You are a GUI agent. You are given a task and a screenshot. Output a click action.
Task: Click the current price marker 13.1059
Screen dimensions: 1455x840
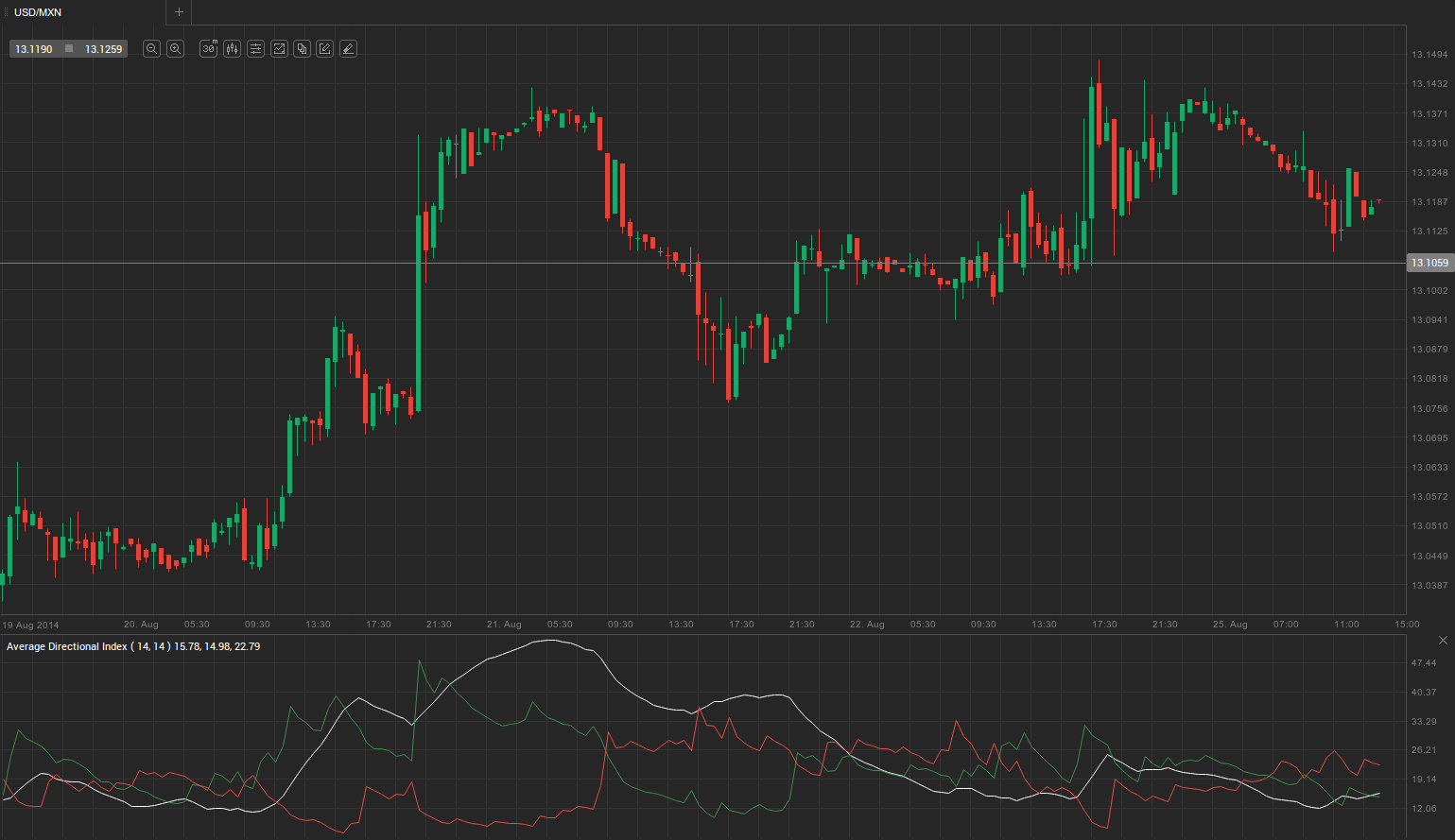coord(1429,263)
